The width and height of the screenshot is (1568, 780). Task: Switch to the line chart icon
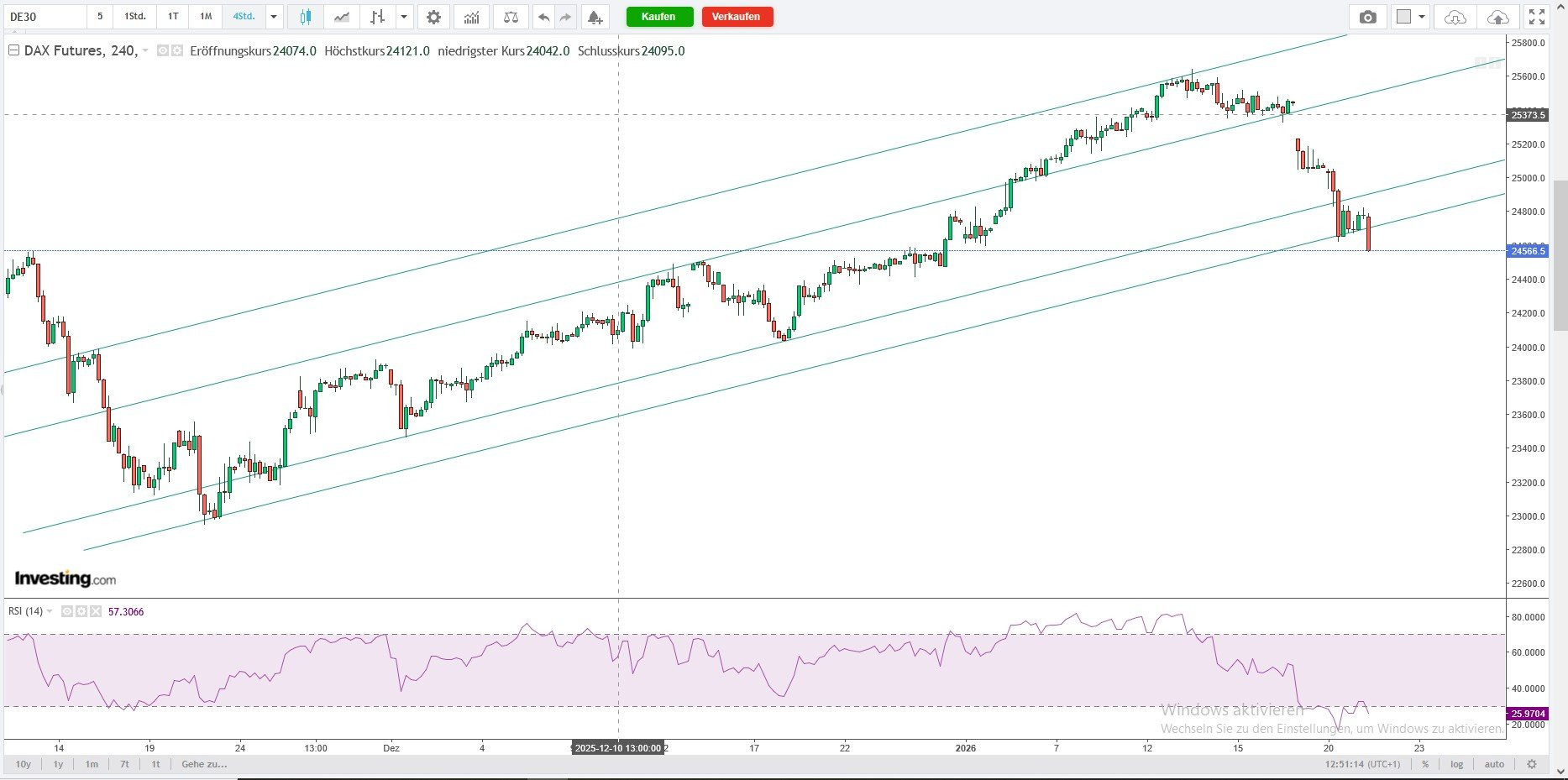[342, 17]
